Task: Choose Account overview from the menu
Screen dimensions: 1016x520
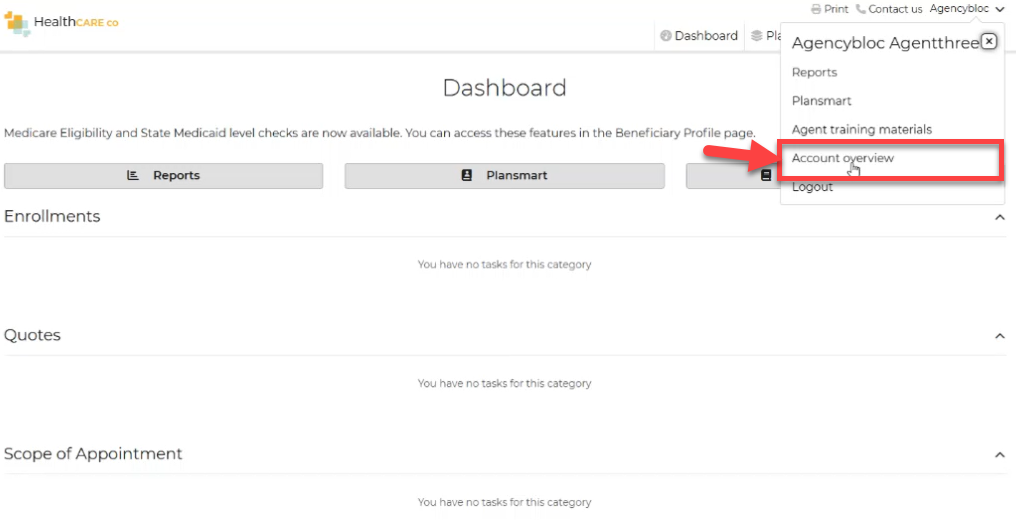Action: [842, 158]
